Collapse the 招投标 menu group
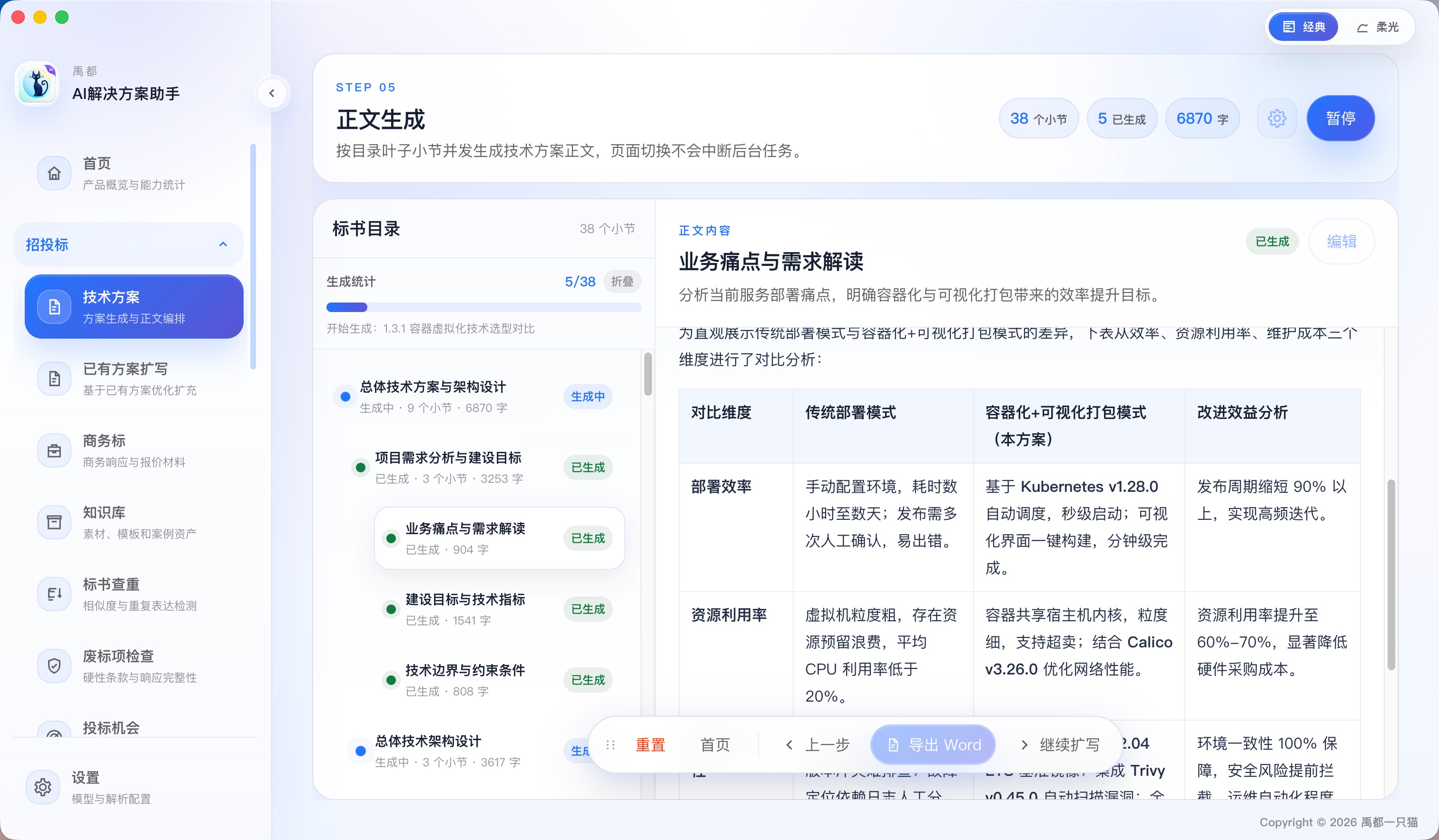 [128, 244]
